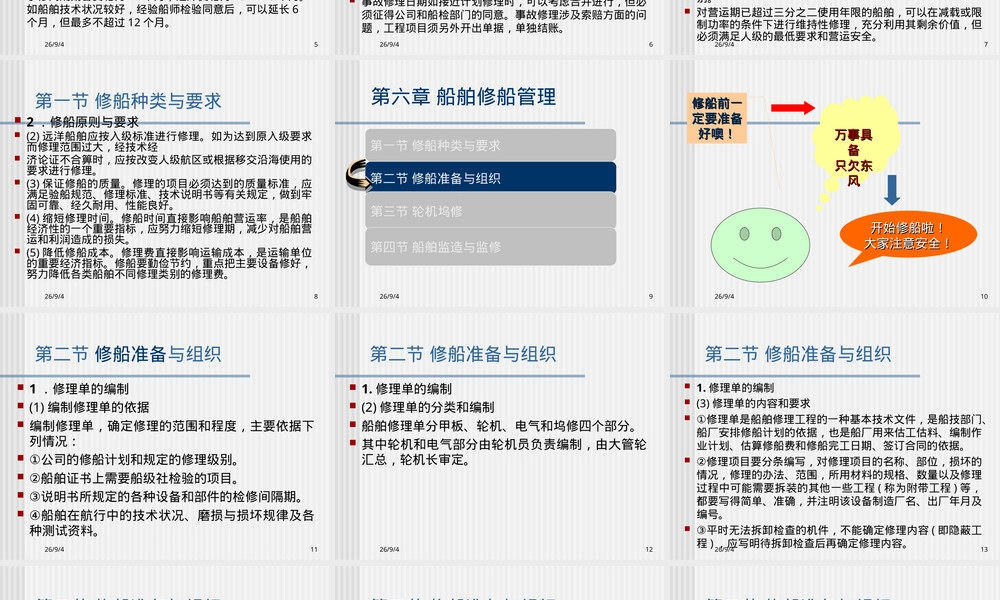Click the 1. 修理单的编制 heading on slide 13
This screenshot has width=1000, height=600.
tap(735, 388)
